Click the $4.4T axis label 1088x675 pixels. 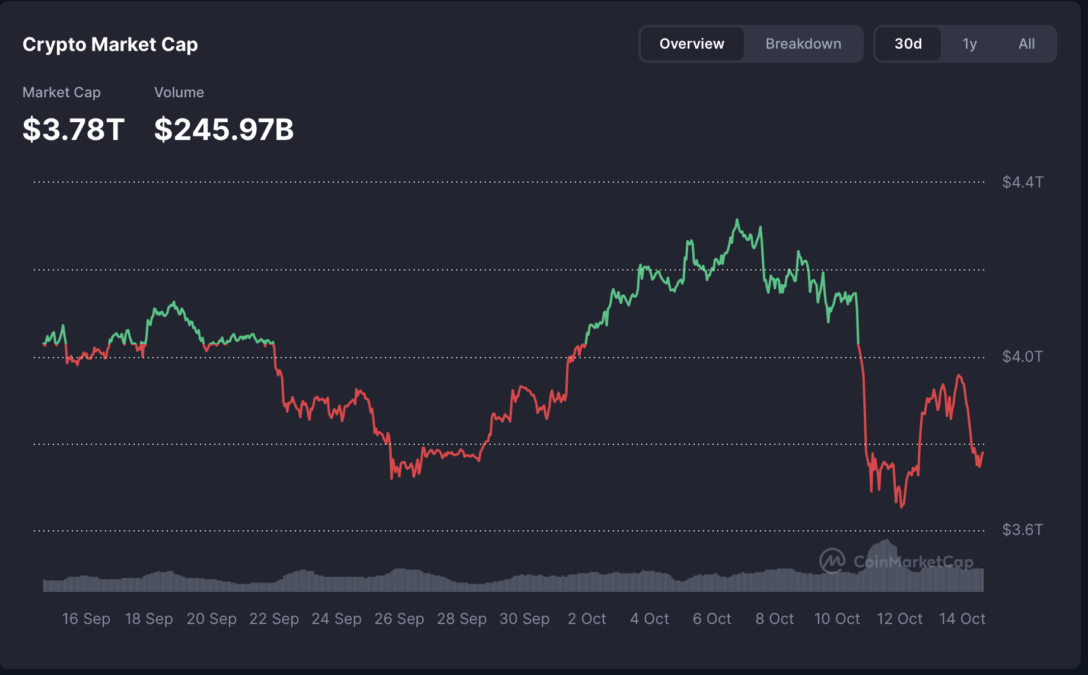pyautogui.click(x=1022, y=182)
